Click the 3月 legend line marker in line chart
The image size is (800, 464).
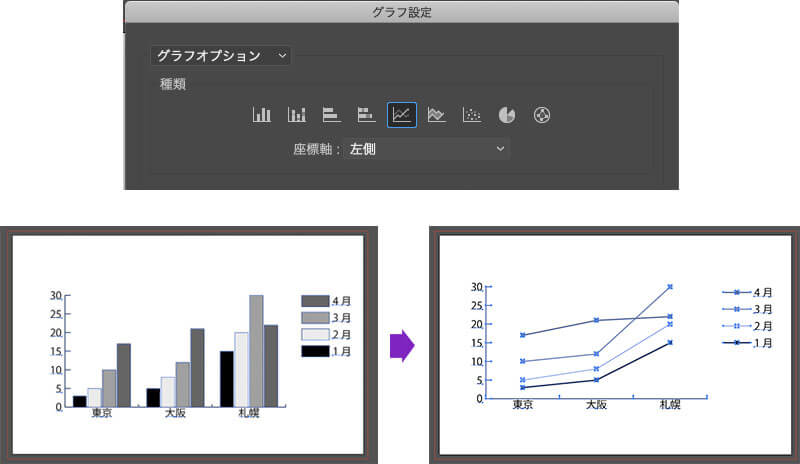[737, 309]
